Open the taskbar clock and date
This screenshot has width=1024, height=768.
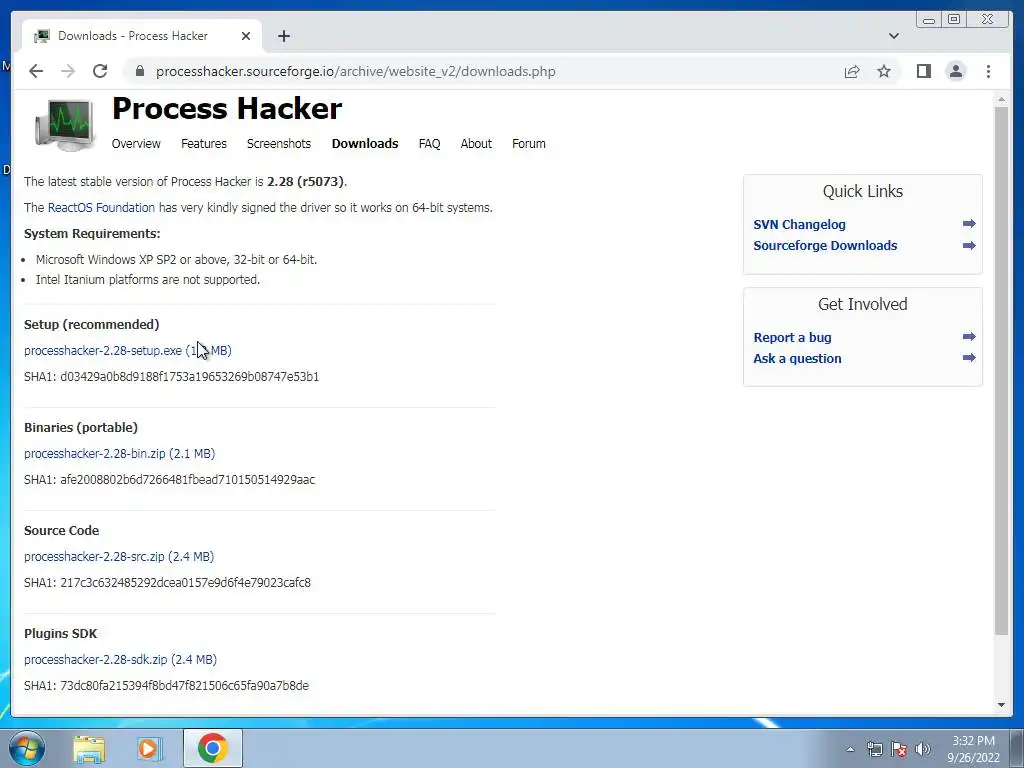(973, 749)
